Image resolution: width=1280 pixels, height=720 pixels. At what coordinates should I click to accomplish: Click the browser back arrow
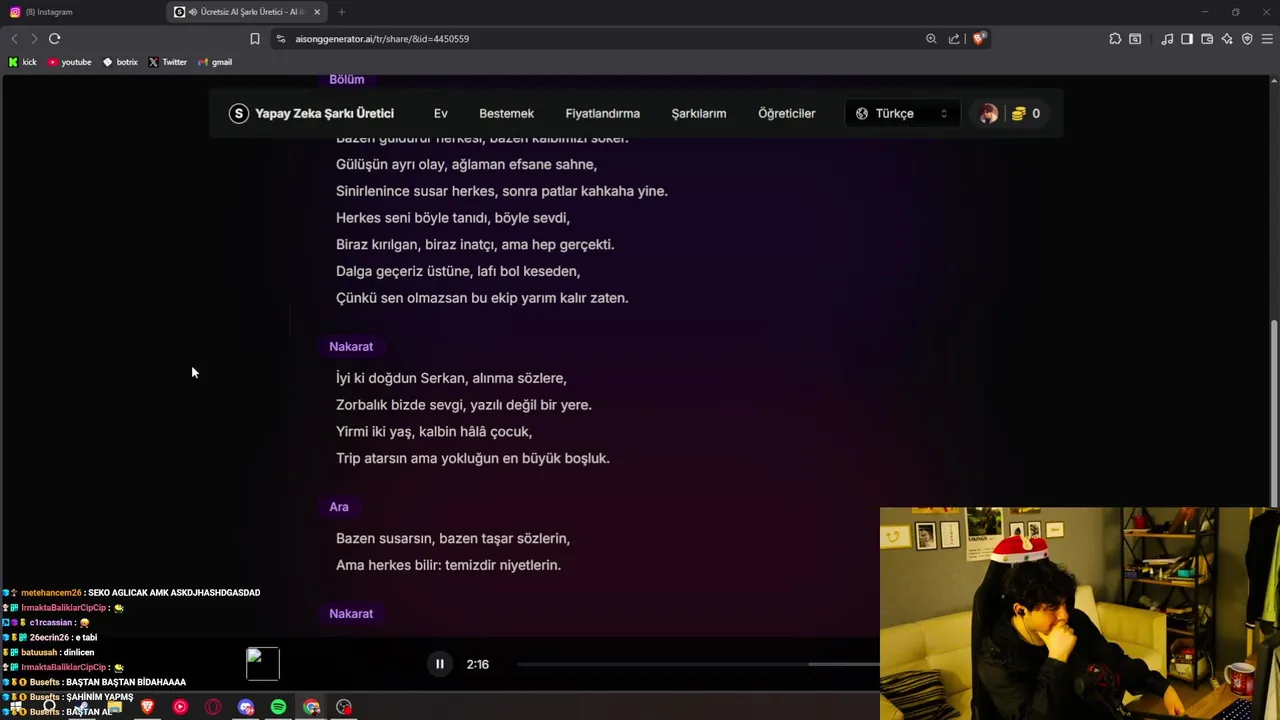(x=14, y=39)
